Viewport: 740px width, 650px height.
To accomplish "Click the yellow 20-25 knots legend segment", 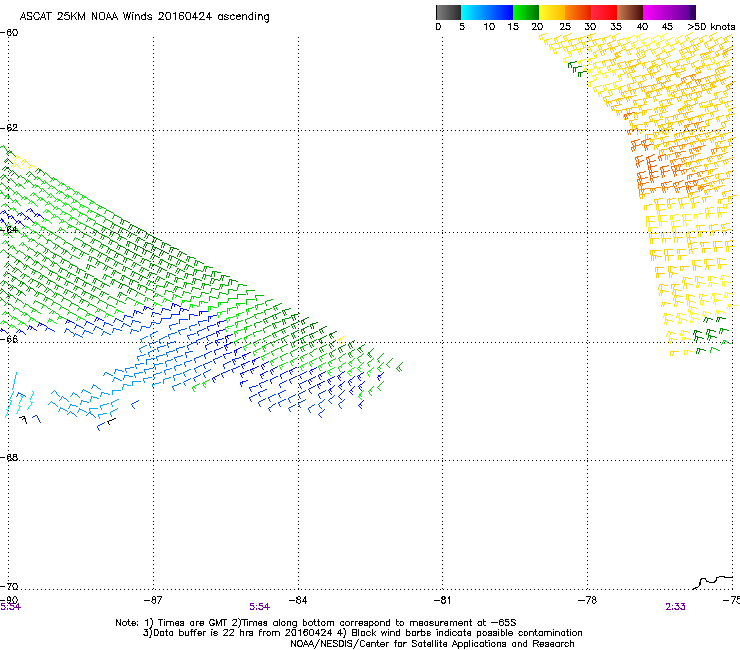I will [x=552, y=12].
